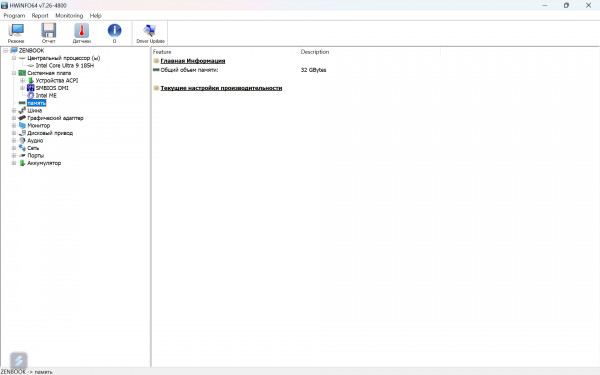Screen dimensions: 600x375
Task: Click the Устройства ACPI green icon
Action: [31, 80]
